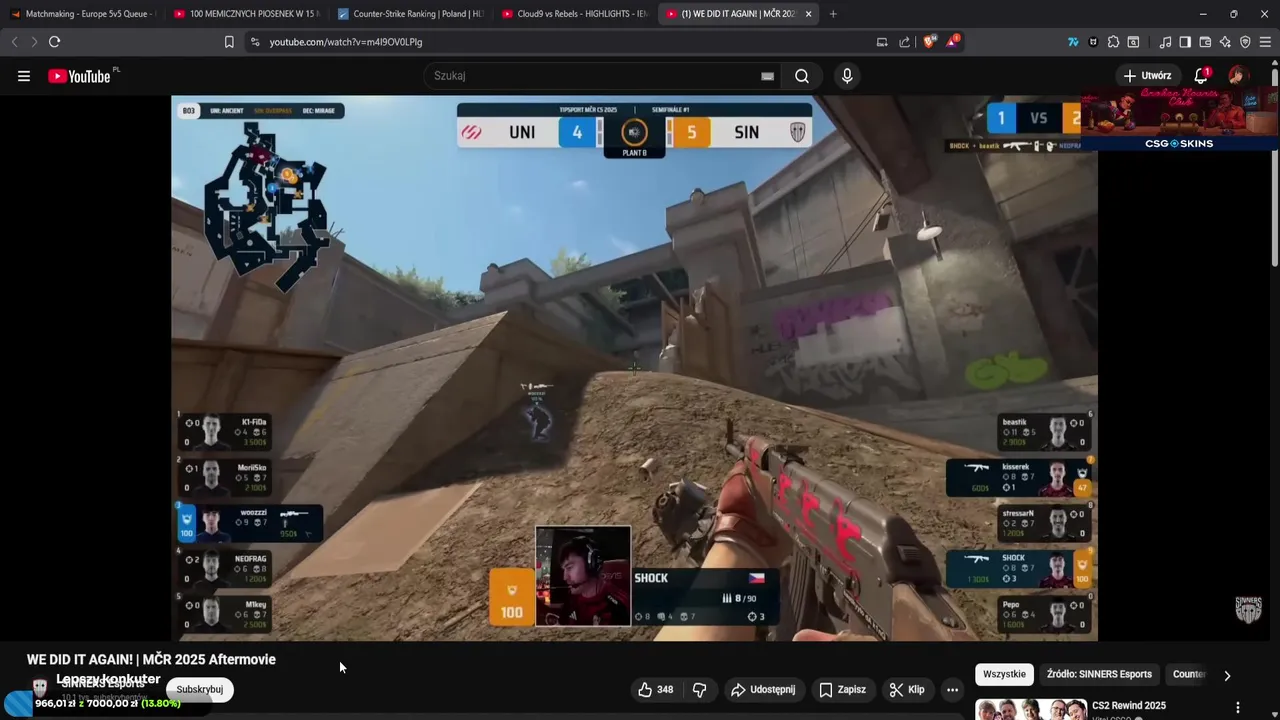Show more filter chips with right chevron
The height and width of the screenshot is (720, 1280).
[1227, 675]
